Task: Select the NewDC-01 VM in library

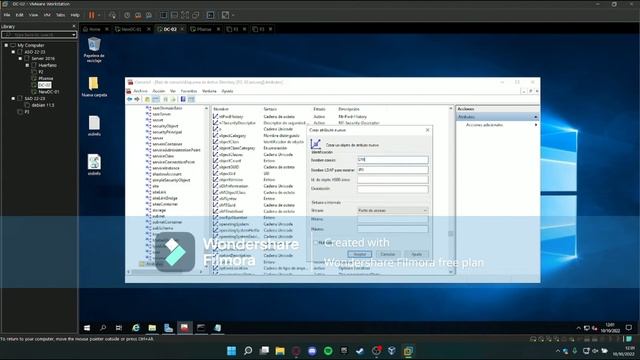Action: [x=49, y=92]
